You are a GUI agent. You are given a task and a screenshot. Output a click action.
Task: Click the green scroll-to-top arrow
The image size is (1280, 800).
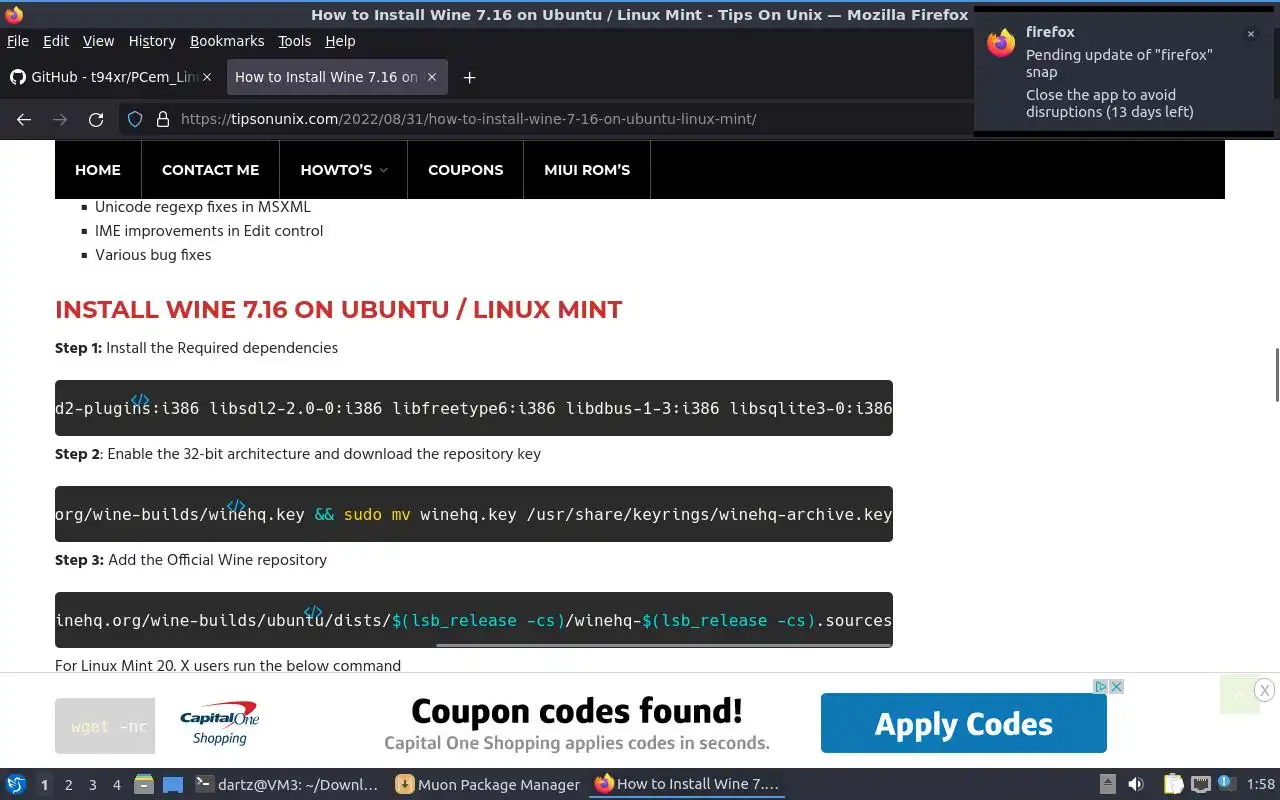(x=1239, y=694)
